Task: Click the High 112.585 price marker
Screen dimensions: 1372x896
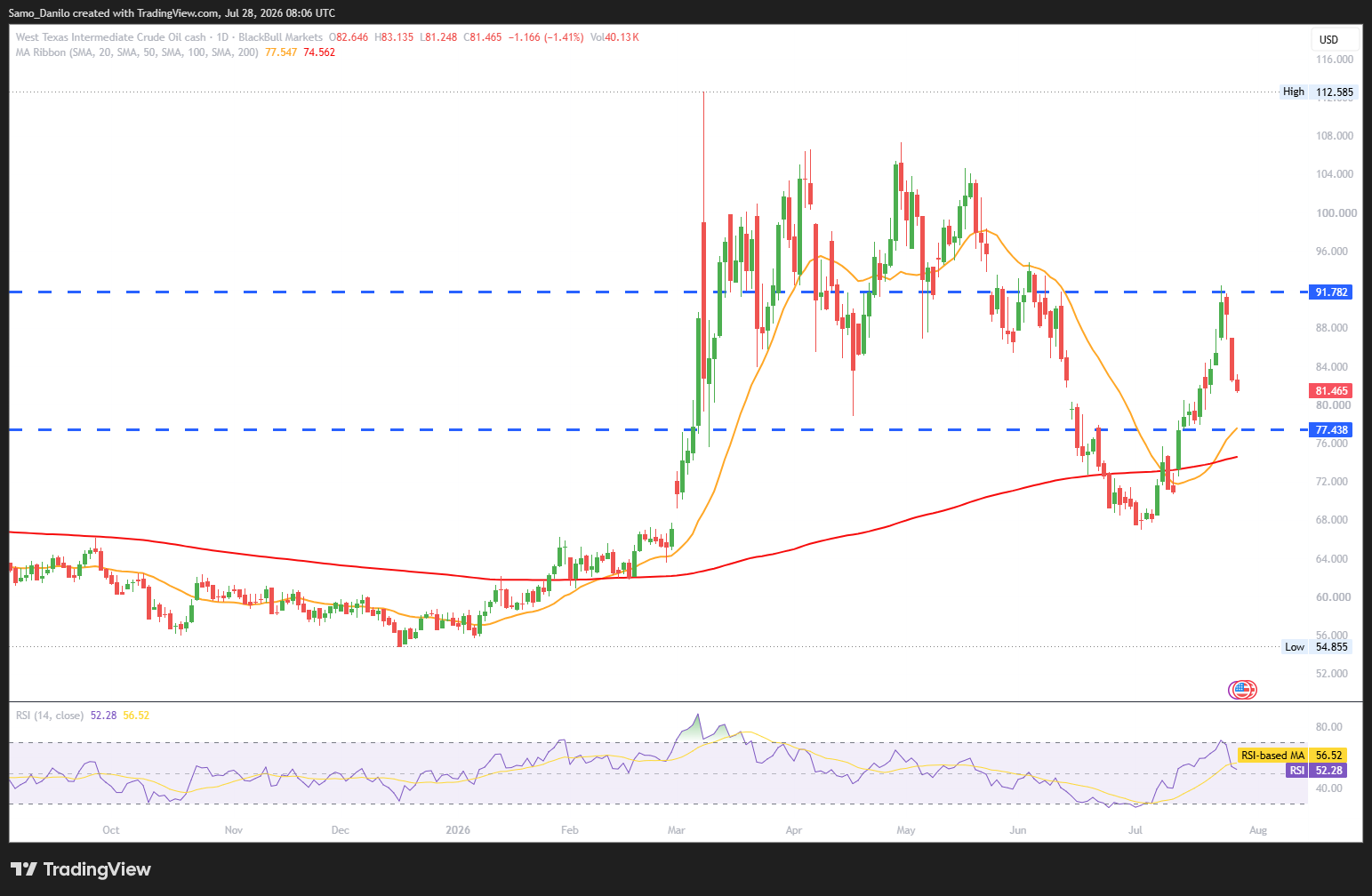Action: pyautogui.click(x=1318, y=92)
